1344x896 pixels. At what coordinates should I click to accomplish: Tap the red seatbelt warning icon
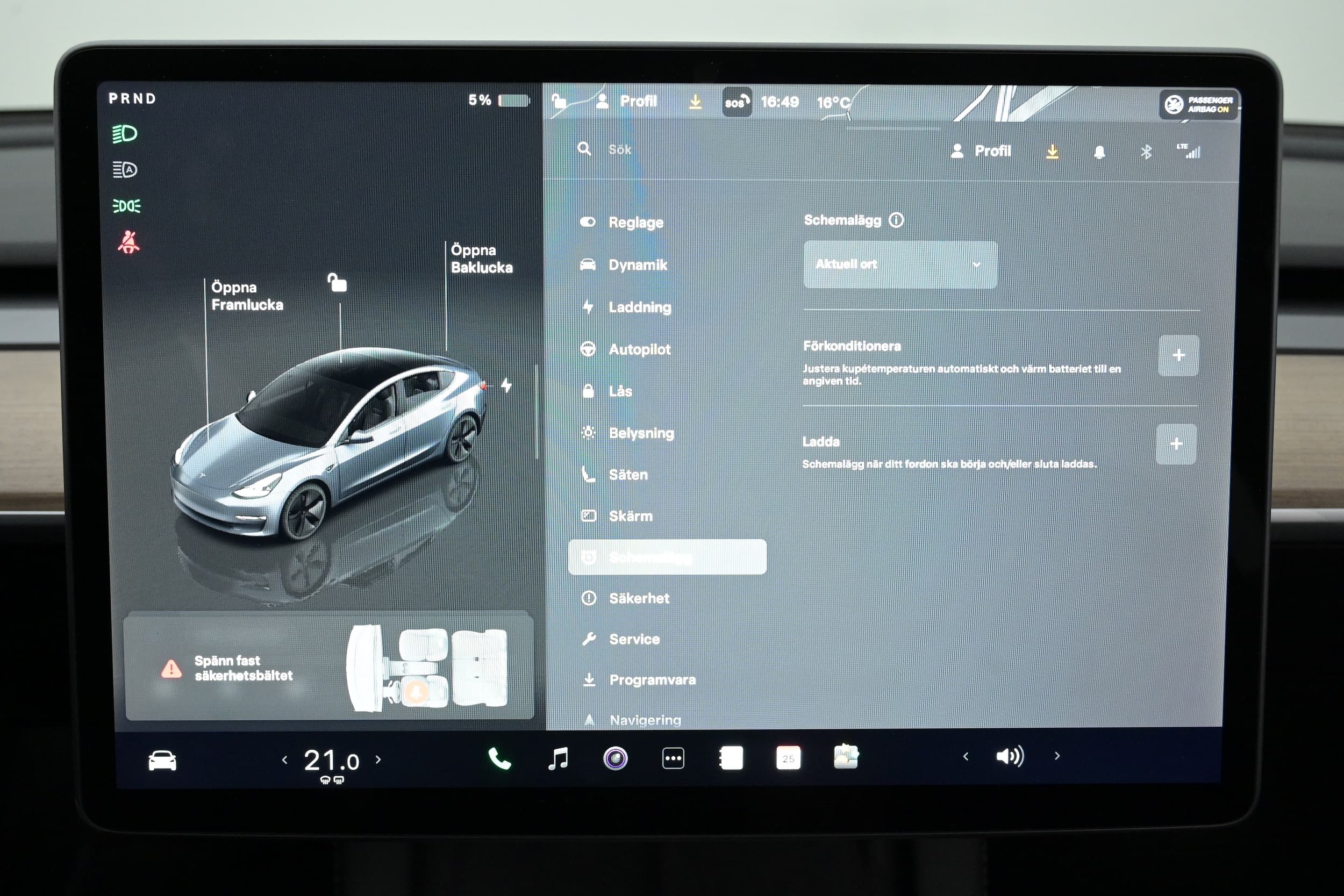[128, 242]
